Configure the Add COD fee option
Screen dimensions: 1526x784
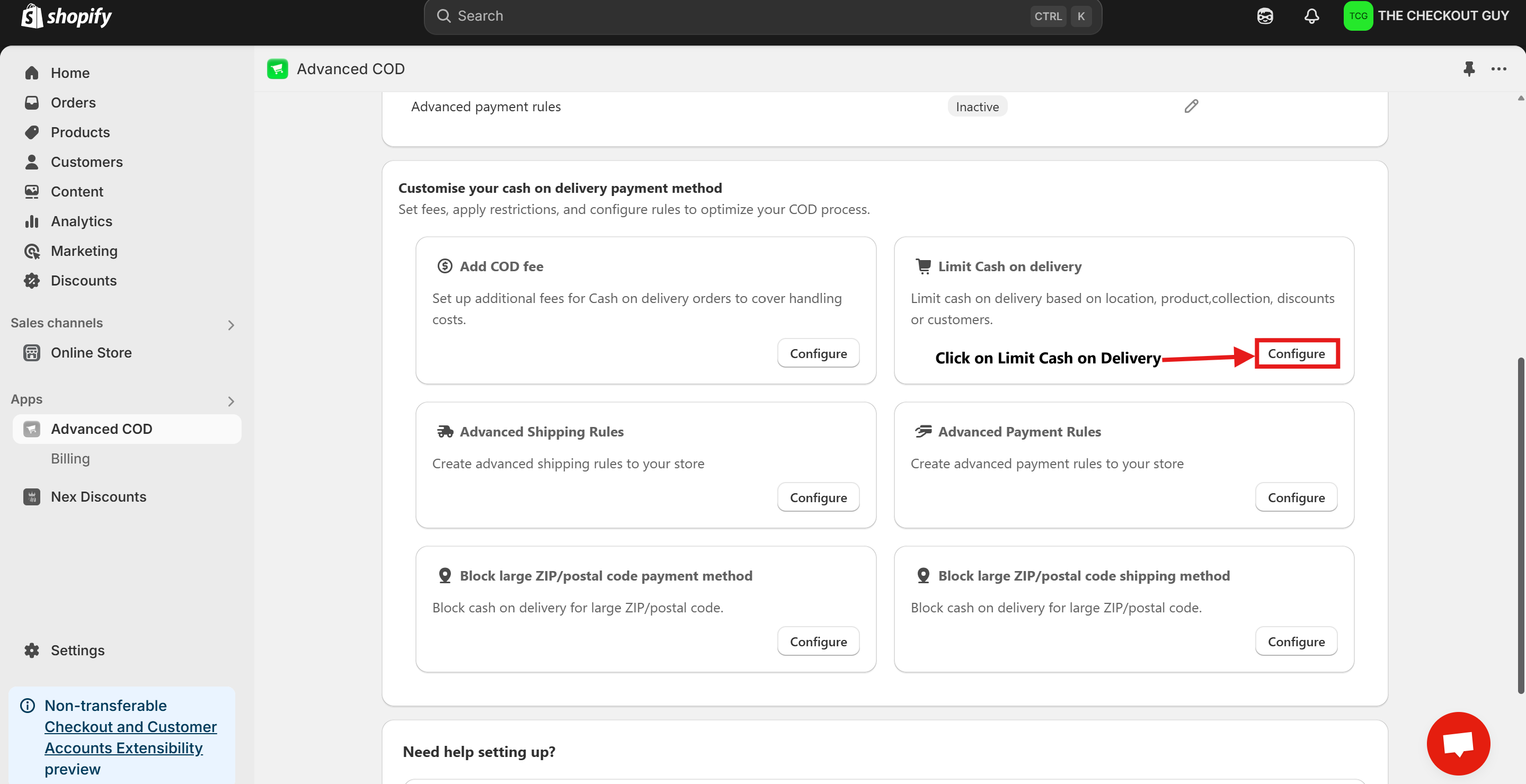[818, 353]
